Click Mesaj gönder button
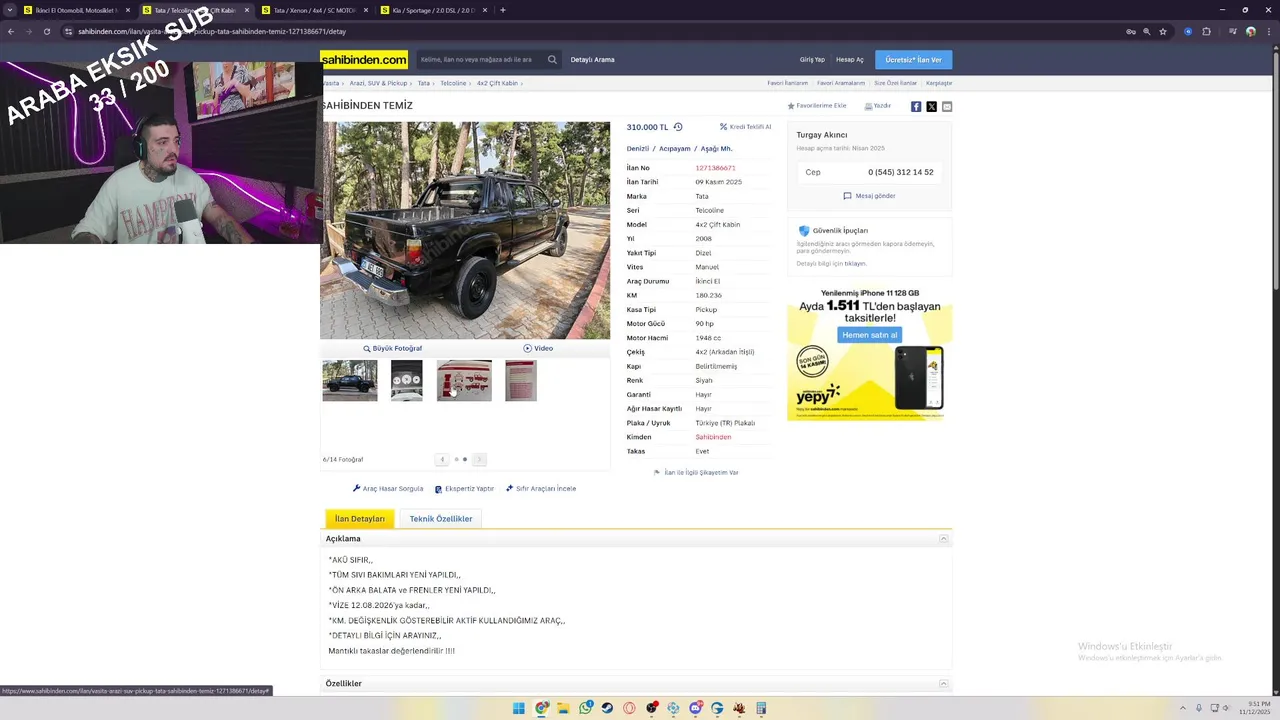Viewport: 1280px width, 720px height. 869,196
